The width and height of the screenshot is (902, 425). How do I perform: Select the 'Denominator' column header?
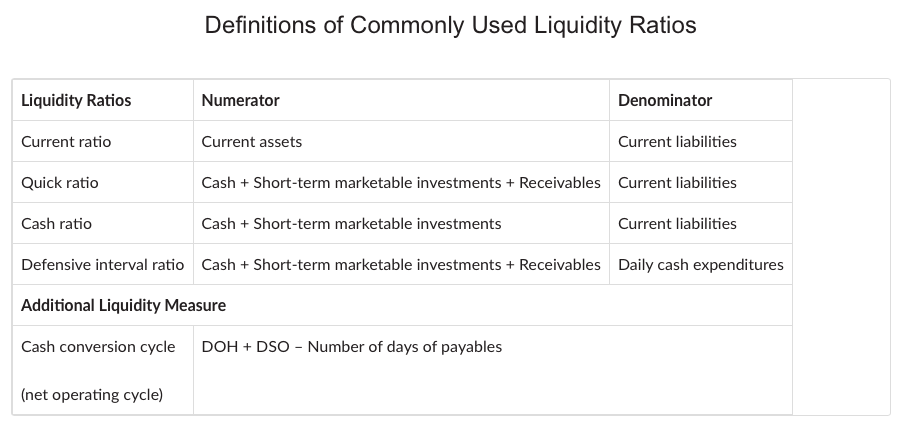tap(665, 100)
